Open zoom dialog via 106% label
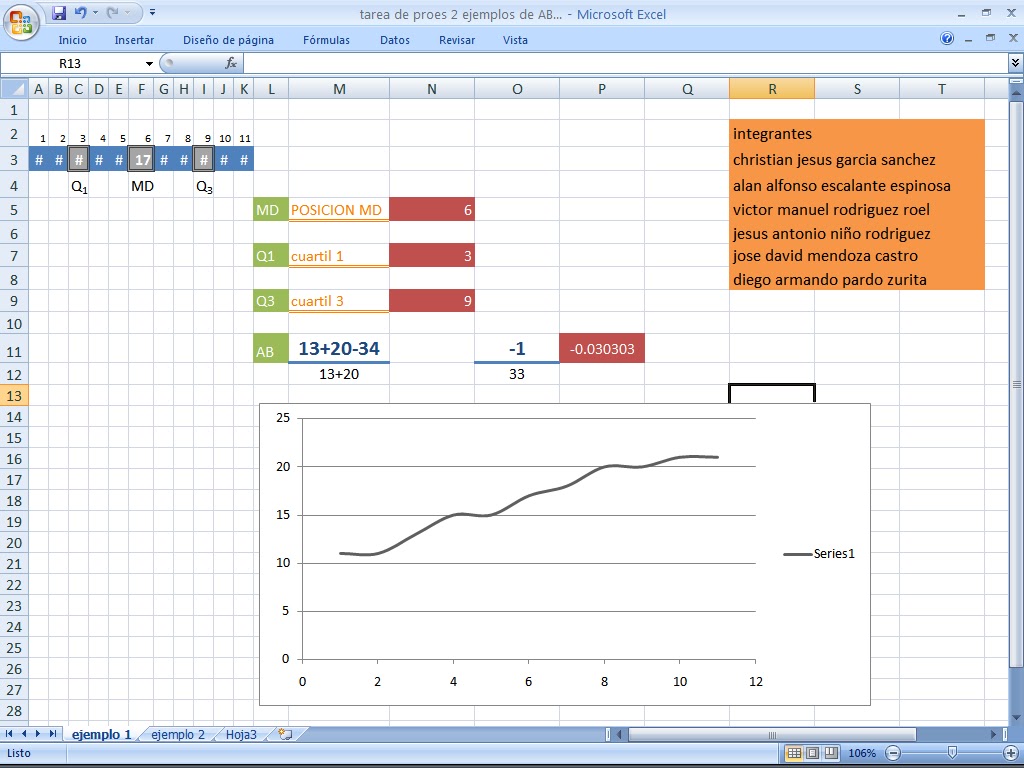 coord(861,753)
